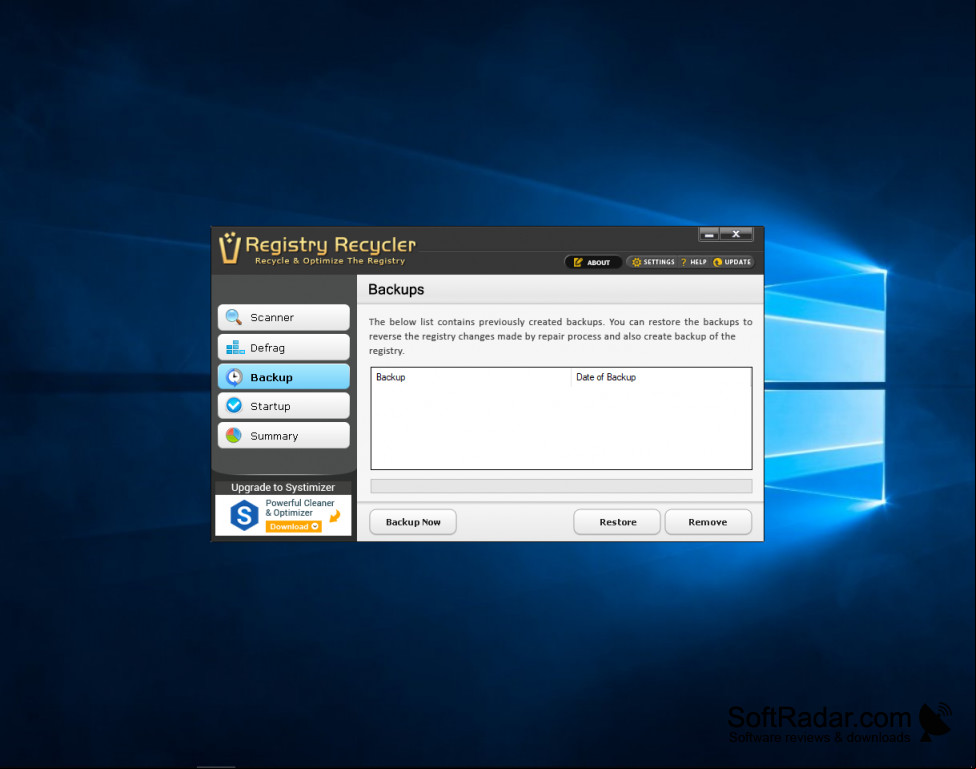
Task: Click the Summary pie chart icon
Action: 234,435
